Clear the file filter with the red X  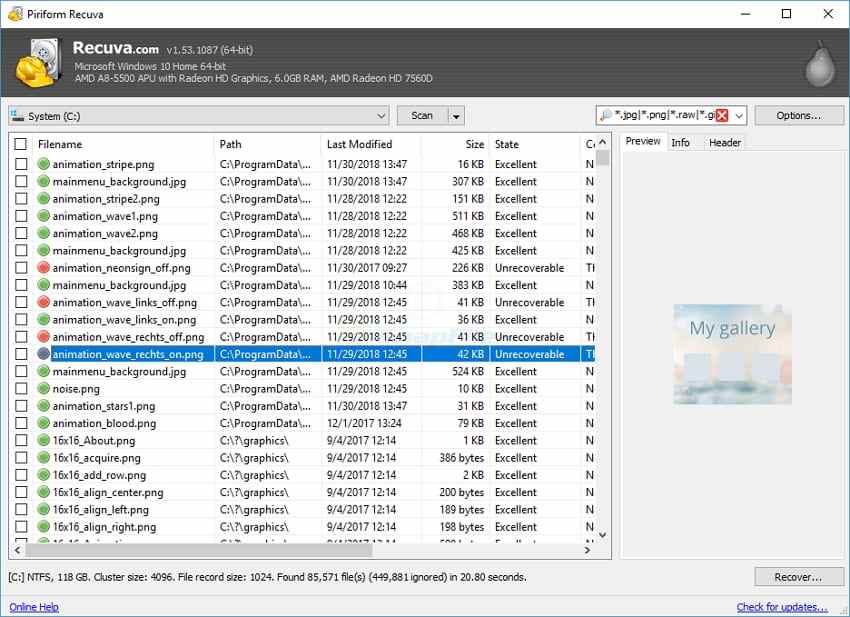722,115
